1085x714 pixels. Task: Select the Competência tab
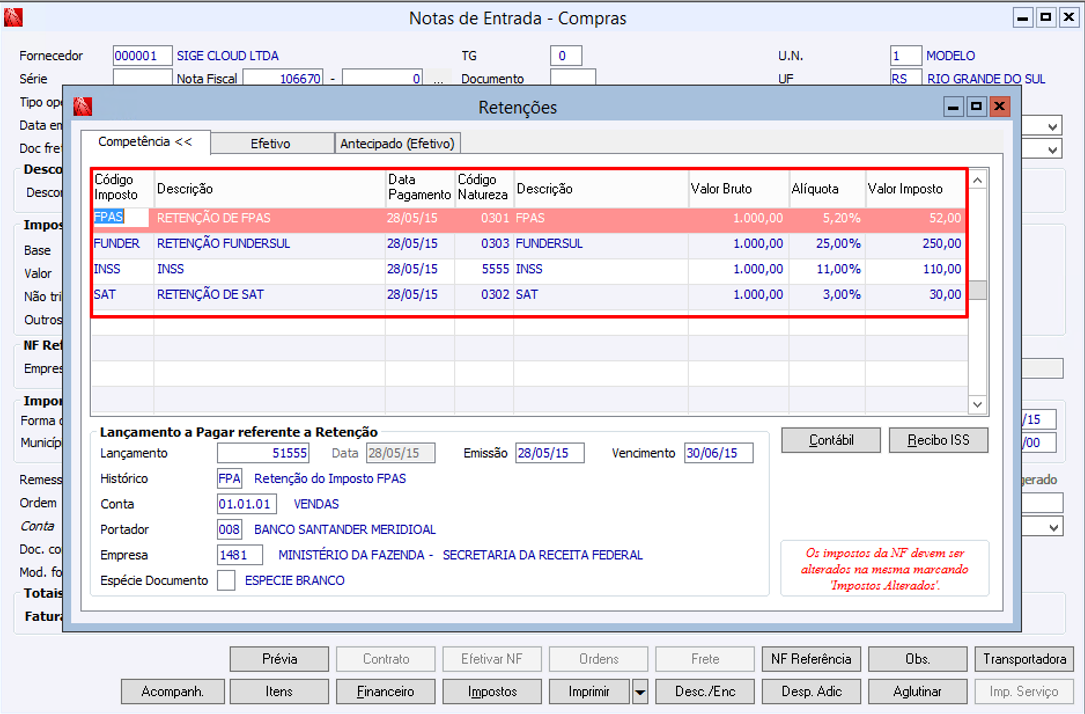click(145, 142)
